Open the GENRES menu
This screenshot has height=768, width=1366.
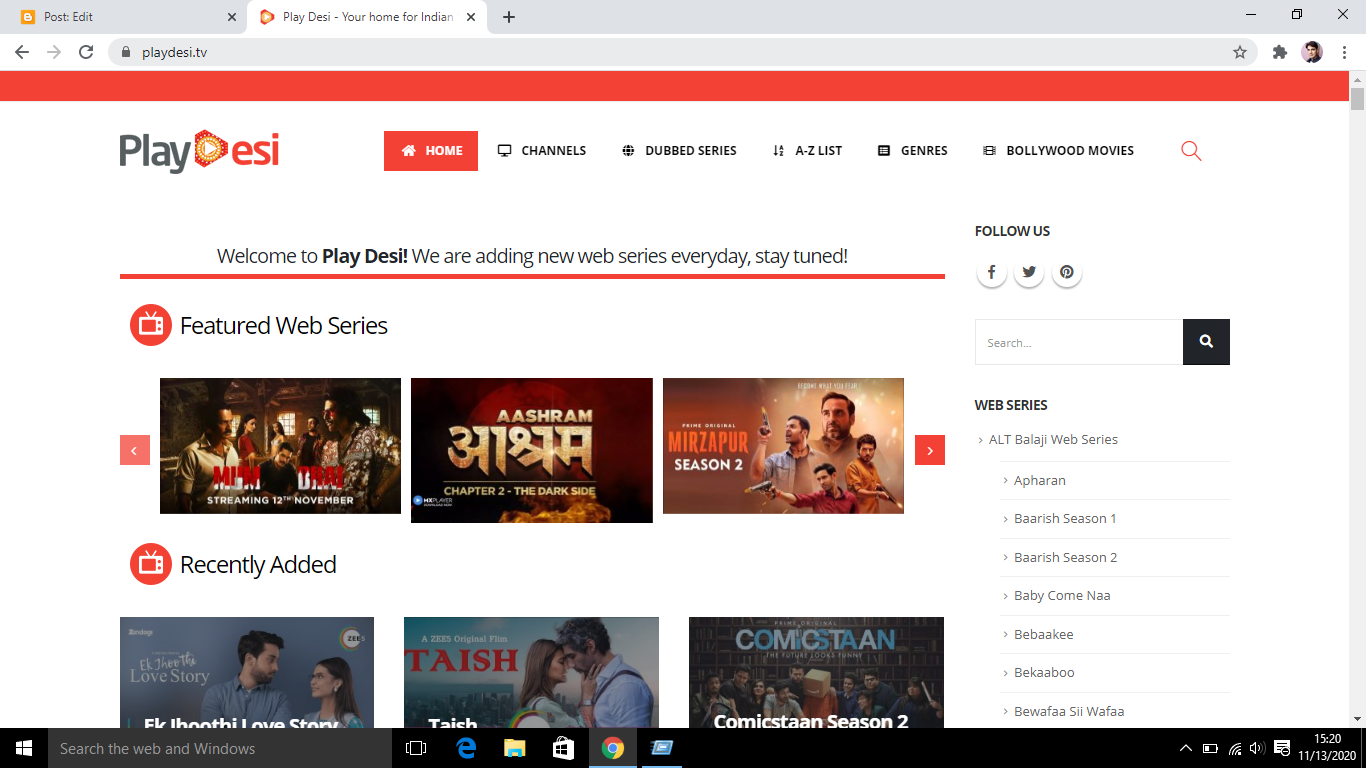912,151
